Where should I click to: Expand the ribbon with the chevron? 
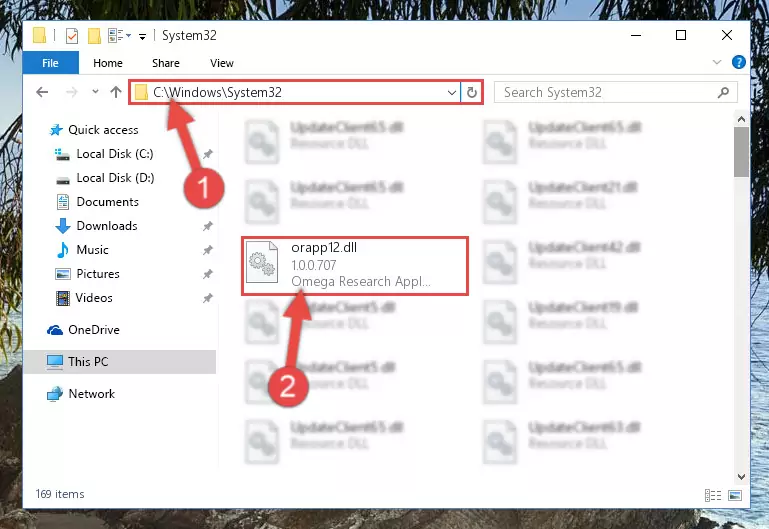[x=717, y=62]
